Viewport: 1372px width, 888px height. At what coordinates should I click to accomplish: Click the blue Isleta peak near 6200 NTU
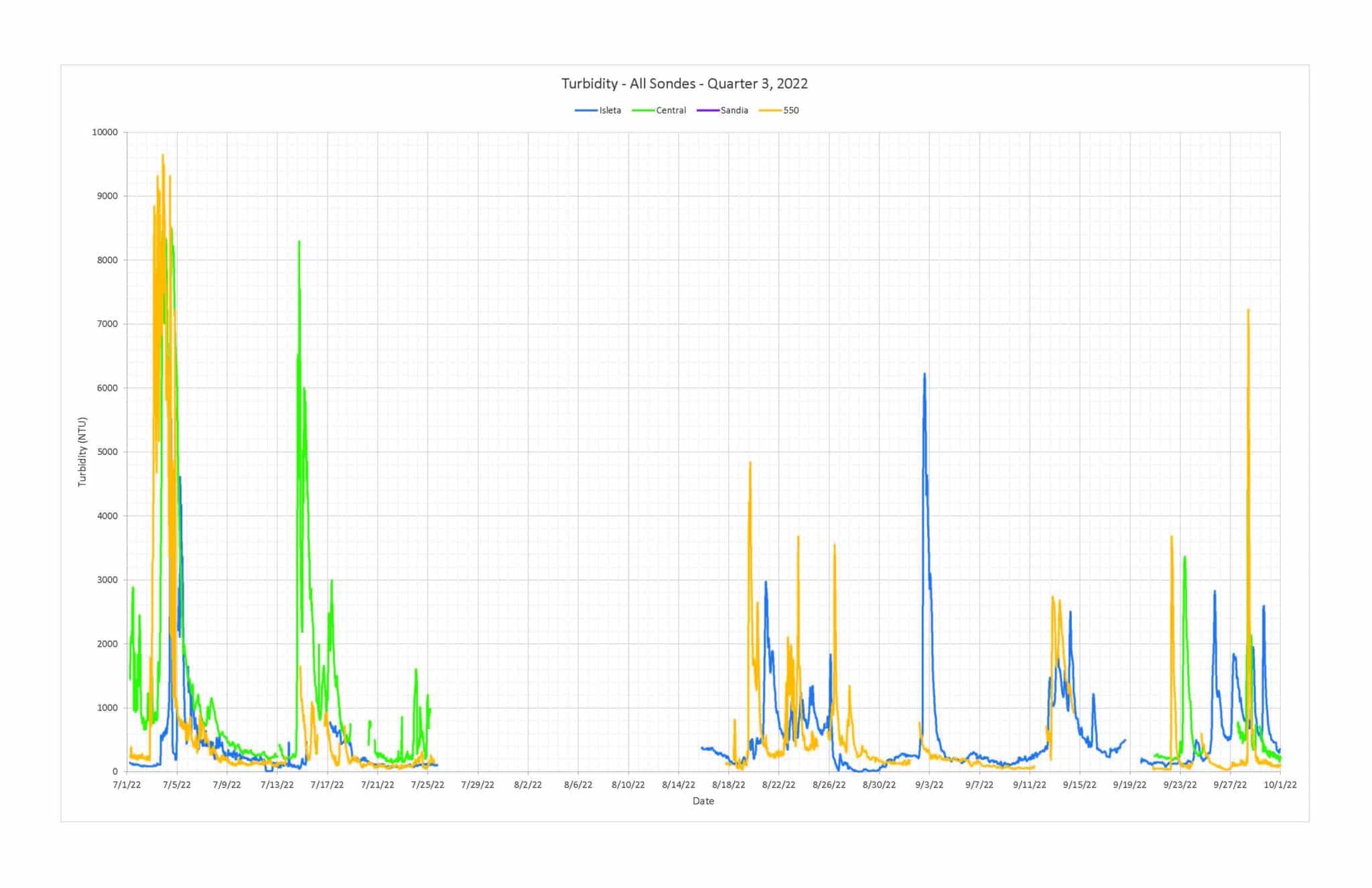coord(924,375)
